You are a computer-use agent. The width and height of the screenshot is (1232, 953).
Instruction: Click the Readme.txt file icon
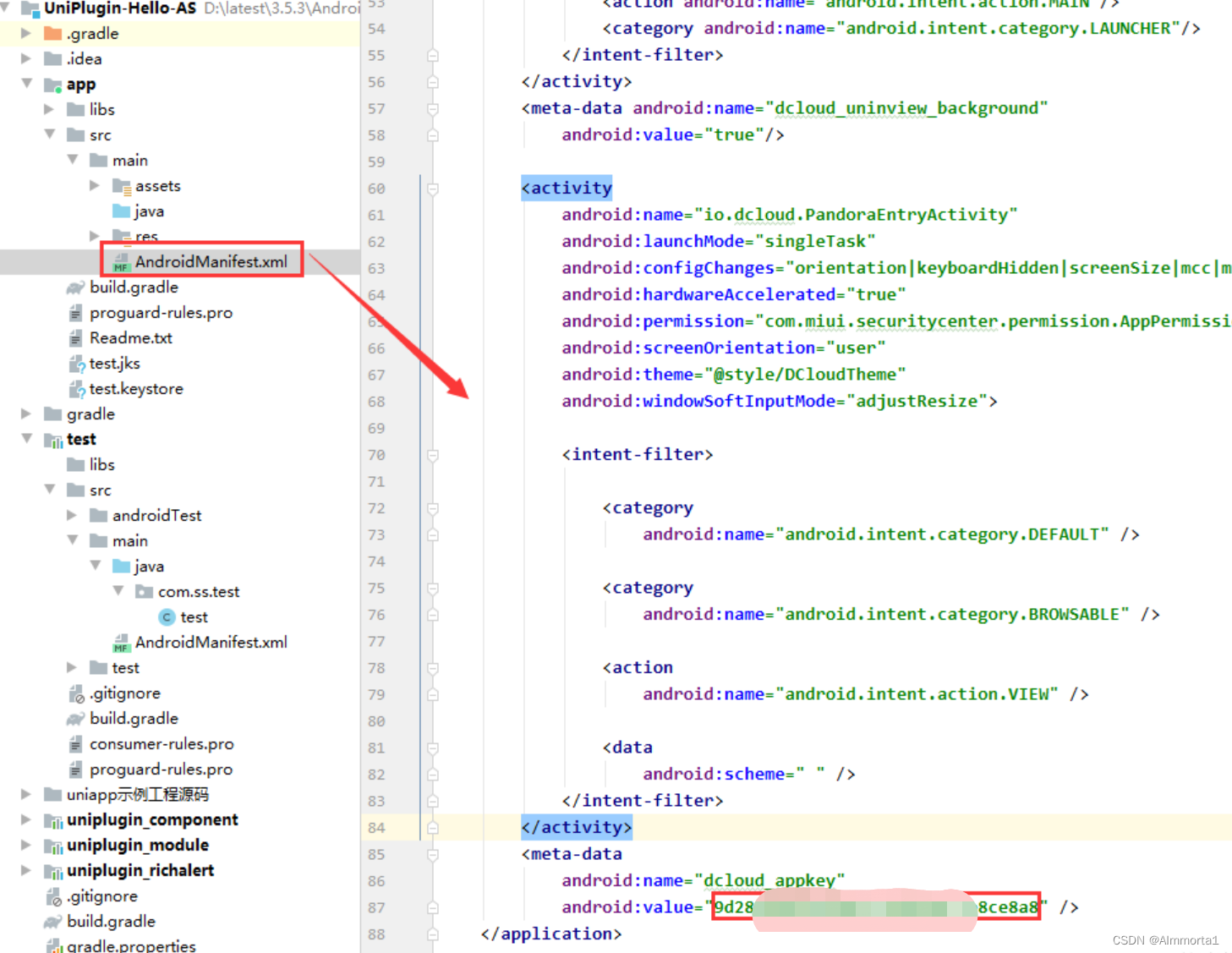(76, 338)
